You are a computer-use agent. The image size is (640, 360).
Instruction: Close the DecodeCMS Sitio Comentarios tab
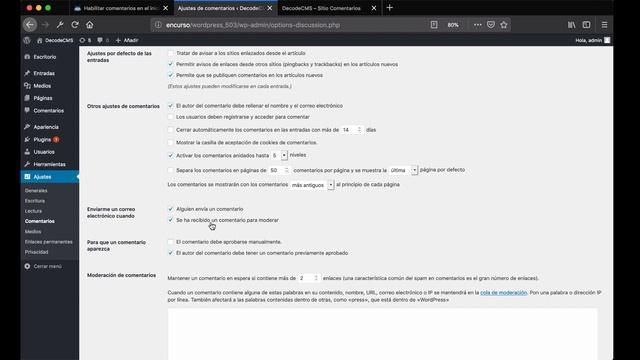[374, 8]
